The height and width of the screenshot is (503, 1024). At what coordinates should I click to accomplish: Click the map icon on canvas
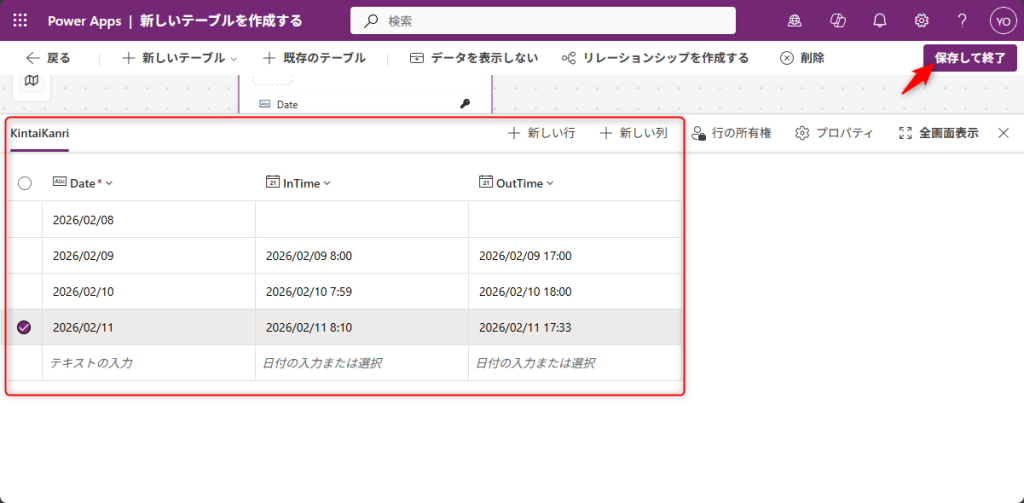[x=32, y=81]
